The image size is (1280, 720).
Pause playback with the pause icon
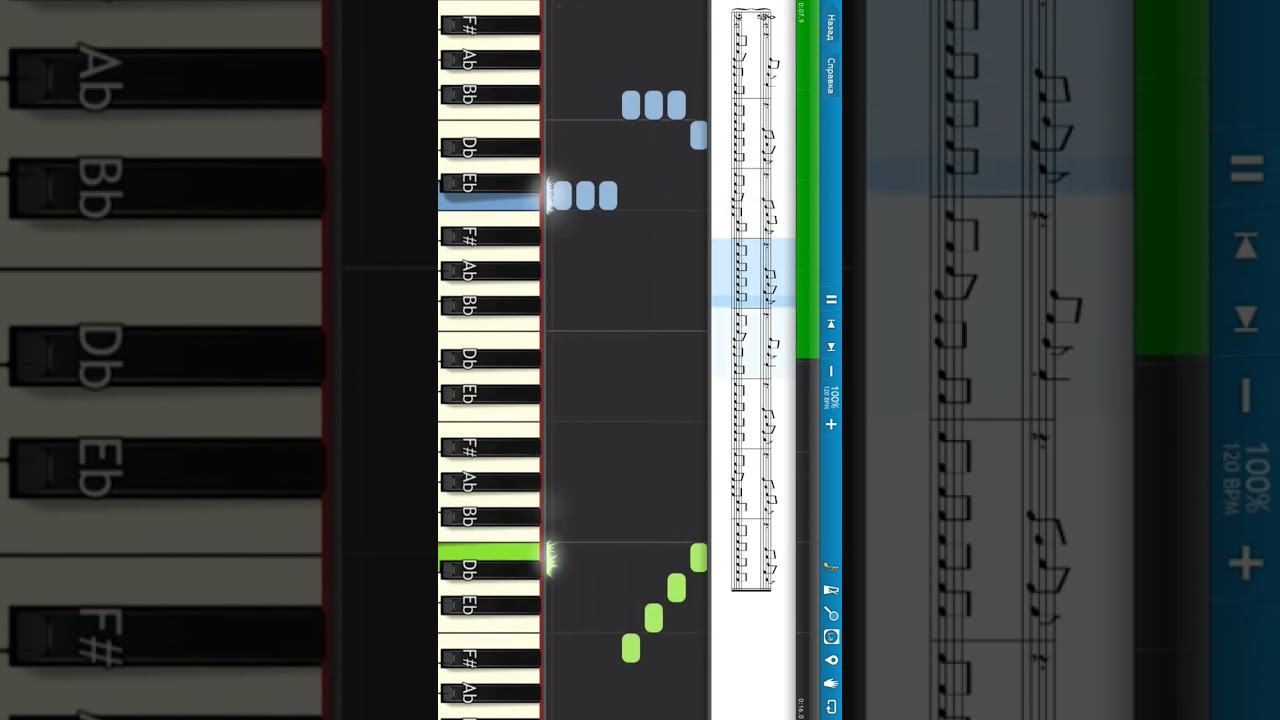(830, 299)
